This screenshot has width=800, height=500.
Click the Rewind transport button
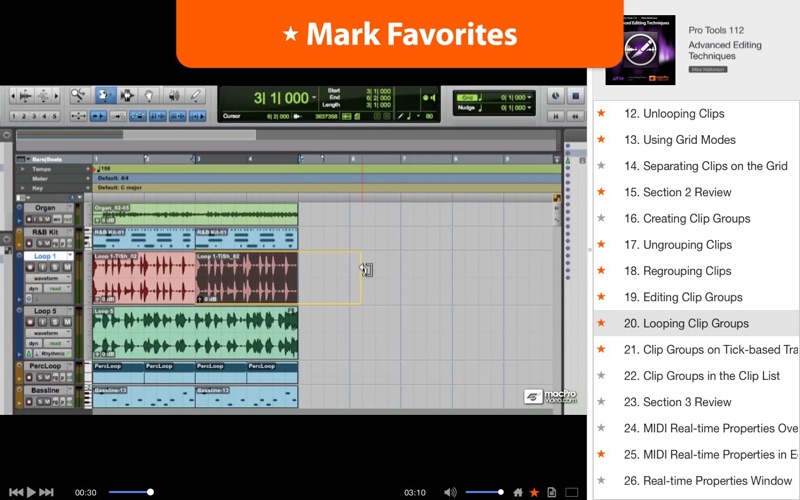(x=576, y=116)
